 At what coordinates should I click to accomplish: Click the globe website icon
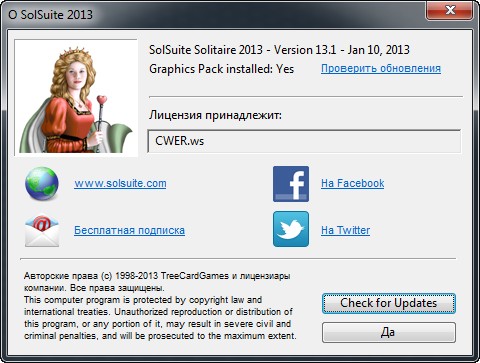42,184
